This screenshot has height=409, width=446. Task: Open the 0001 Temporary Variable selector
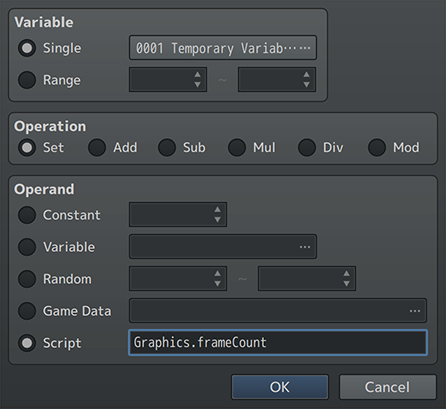click(x=223, y=48)
